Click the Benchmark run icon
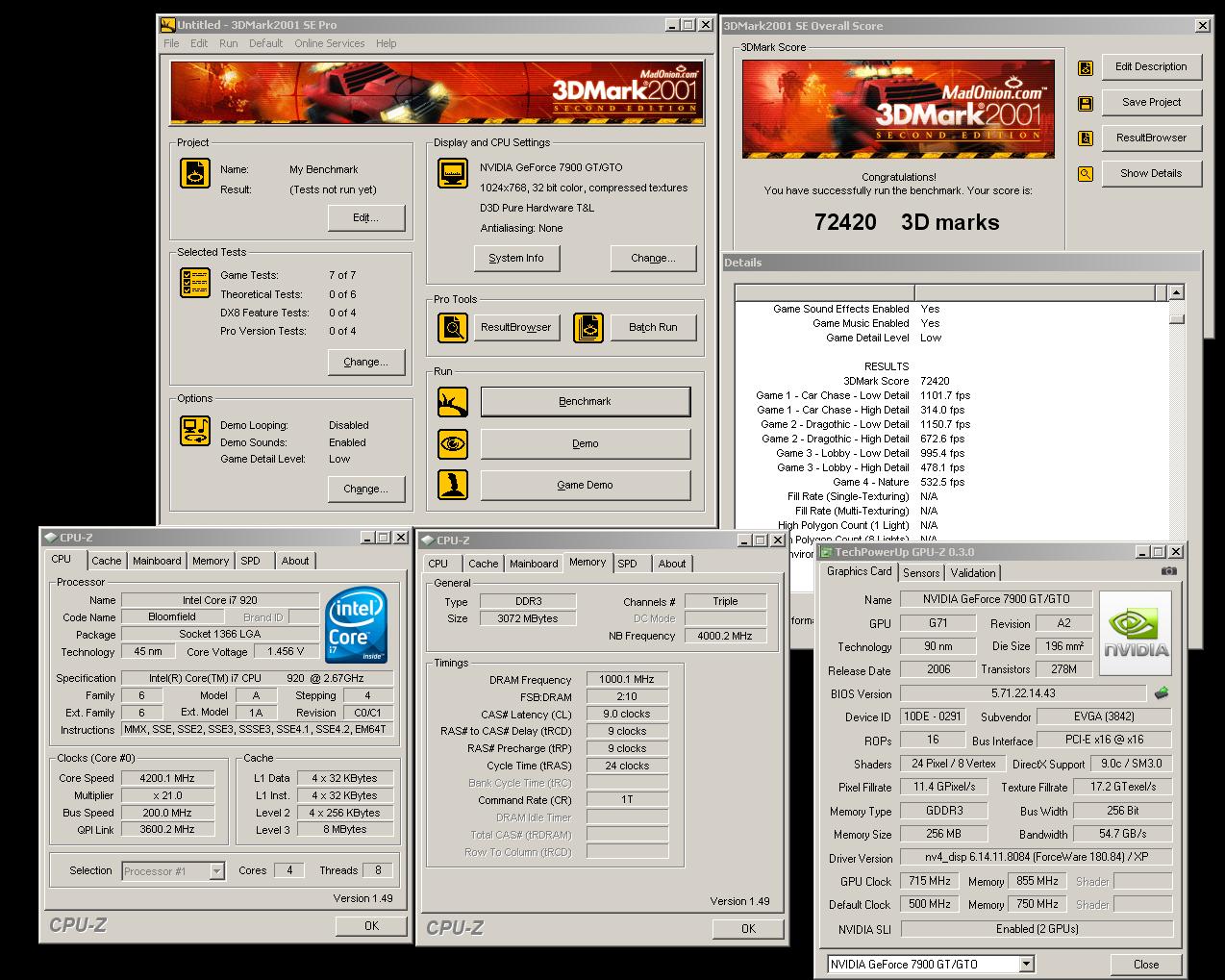This screenshot has height=980, width=1225. point(452,401)
